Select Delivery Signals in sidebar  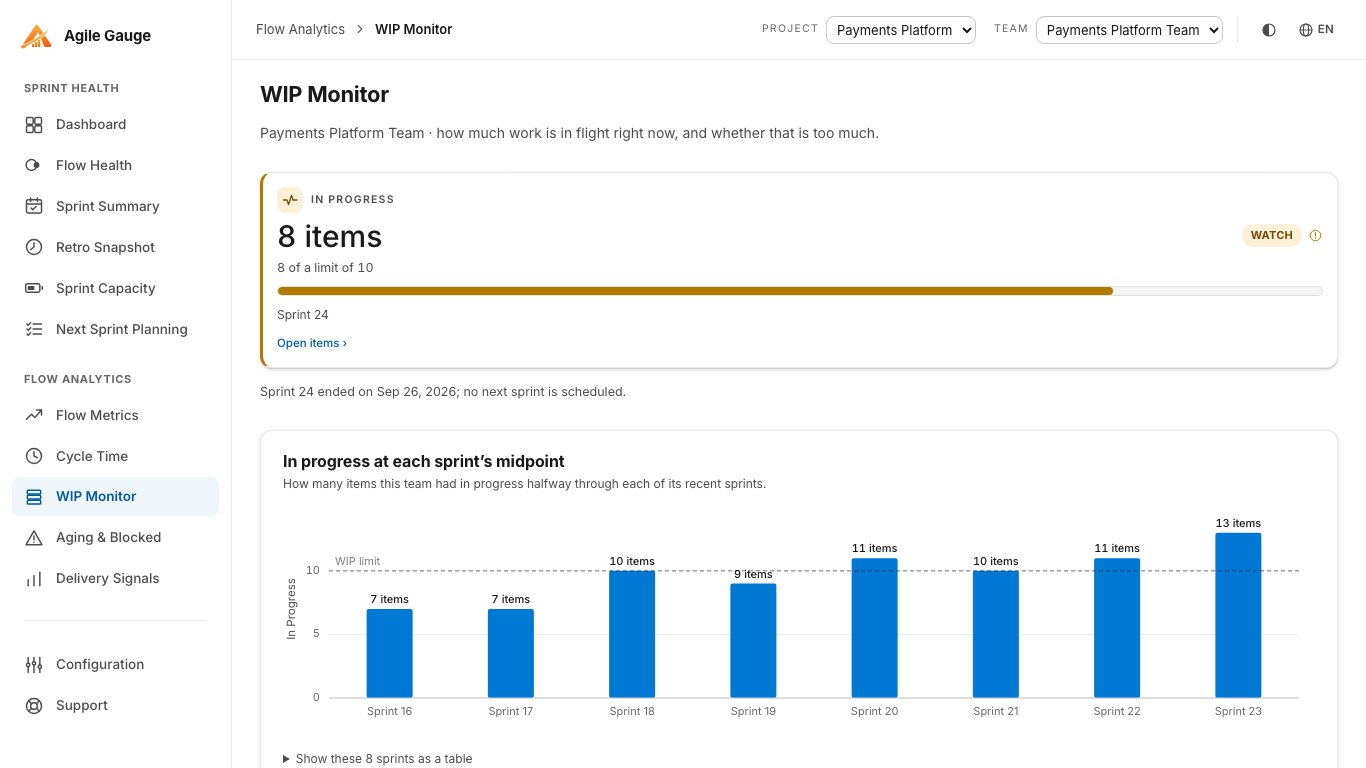pyautogui.click(x=115, y=579)
